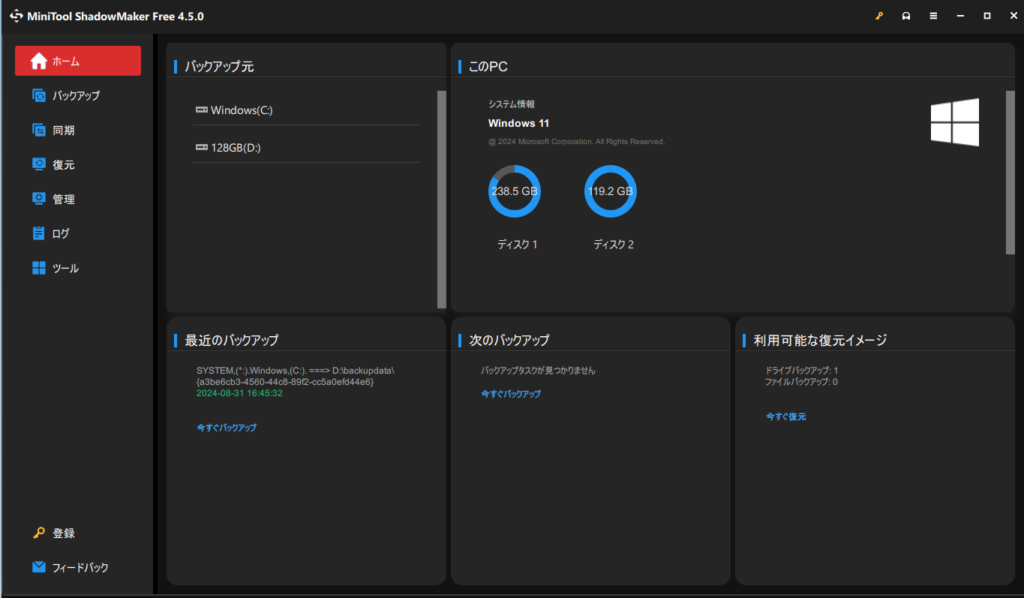This screenshot has width=1024, height=598.
Task: Go to the 同期 sync section
Action: click(x=62, y=130)
